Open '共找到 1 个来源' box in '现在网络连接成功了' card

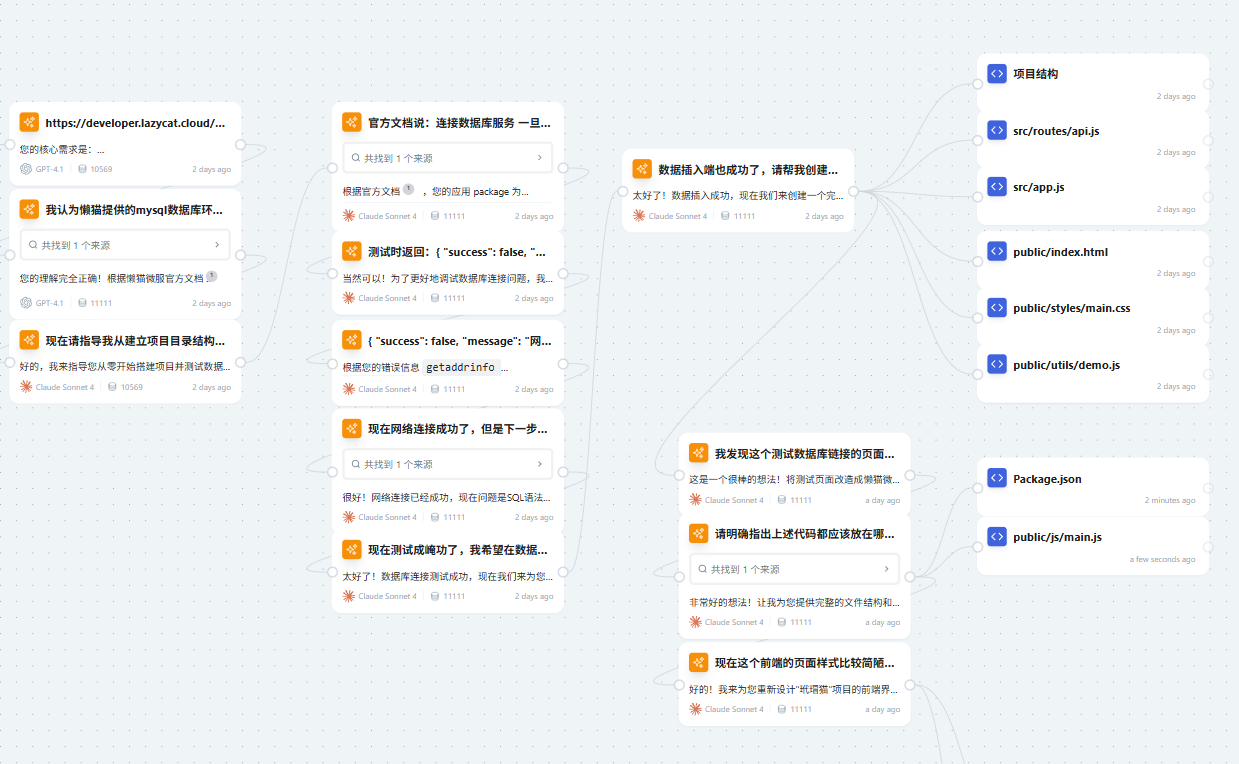pos(447,464)
